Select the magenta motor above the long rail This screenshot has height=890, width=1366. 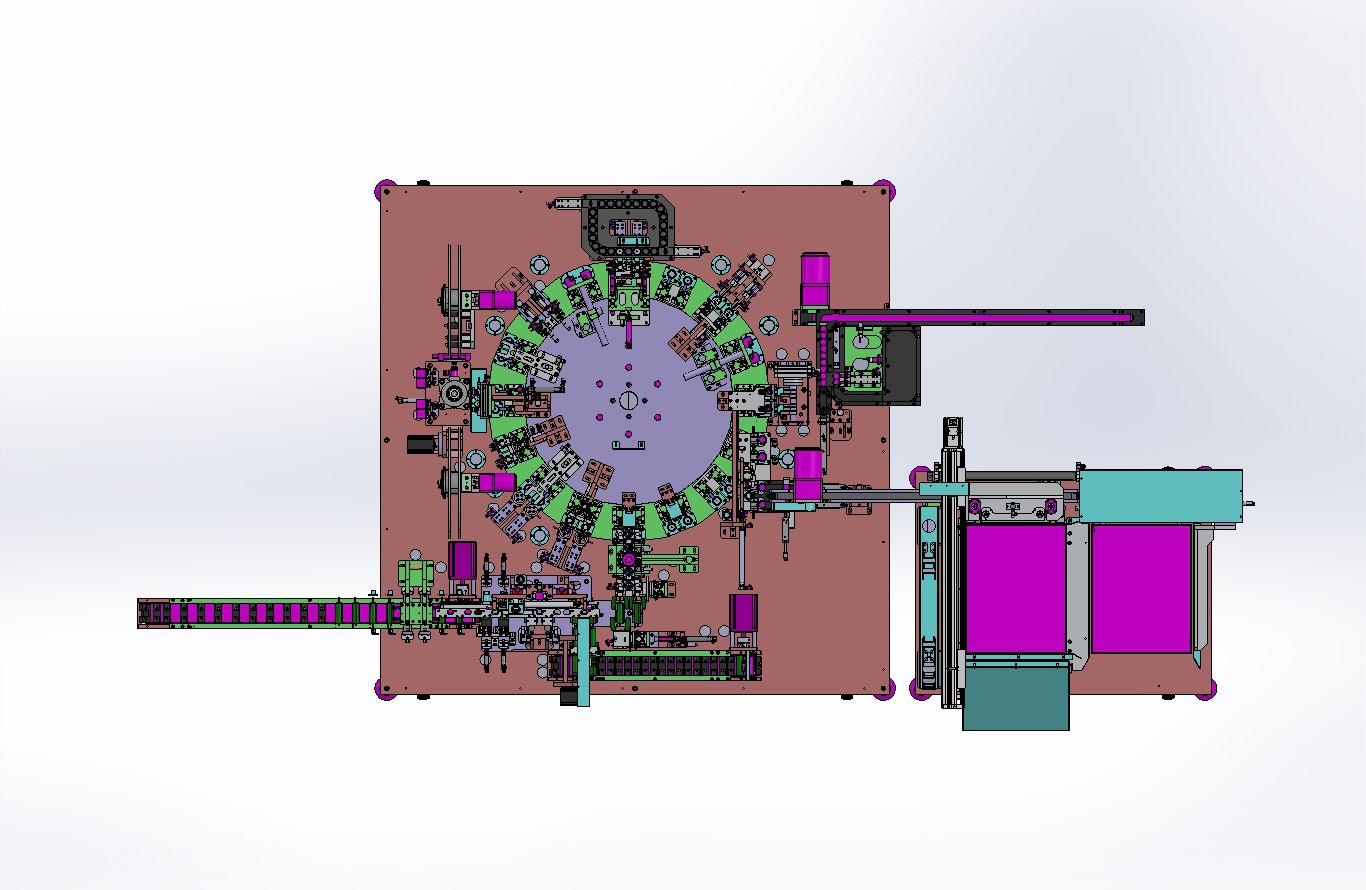coord(816,279)
